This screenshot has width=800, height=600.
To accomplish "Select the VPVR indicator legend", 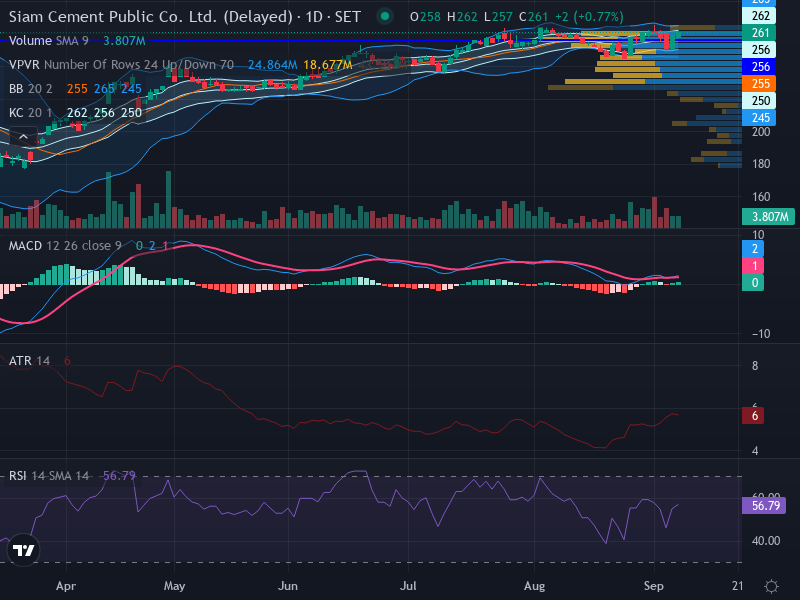I will (x=121, y=65).
